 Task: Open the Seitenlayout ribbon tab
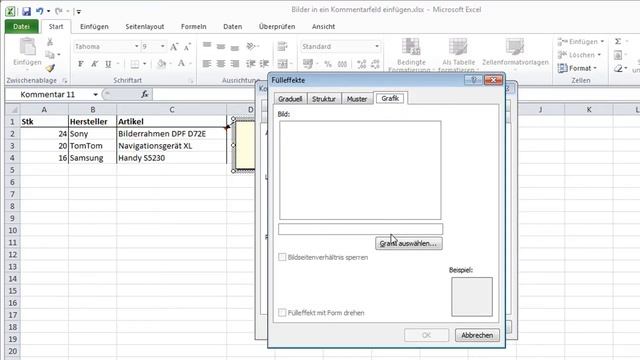point(144,27)
